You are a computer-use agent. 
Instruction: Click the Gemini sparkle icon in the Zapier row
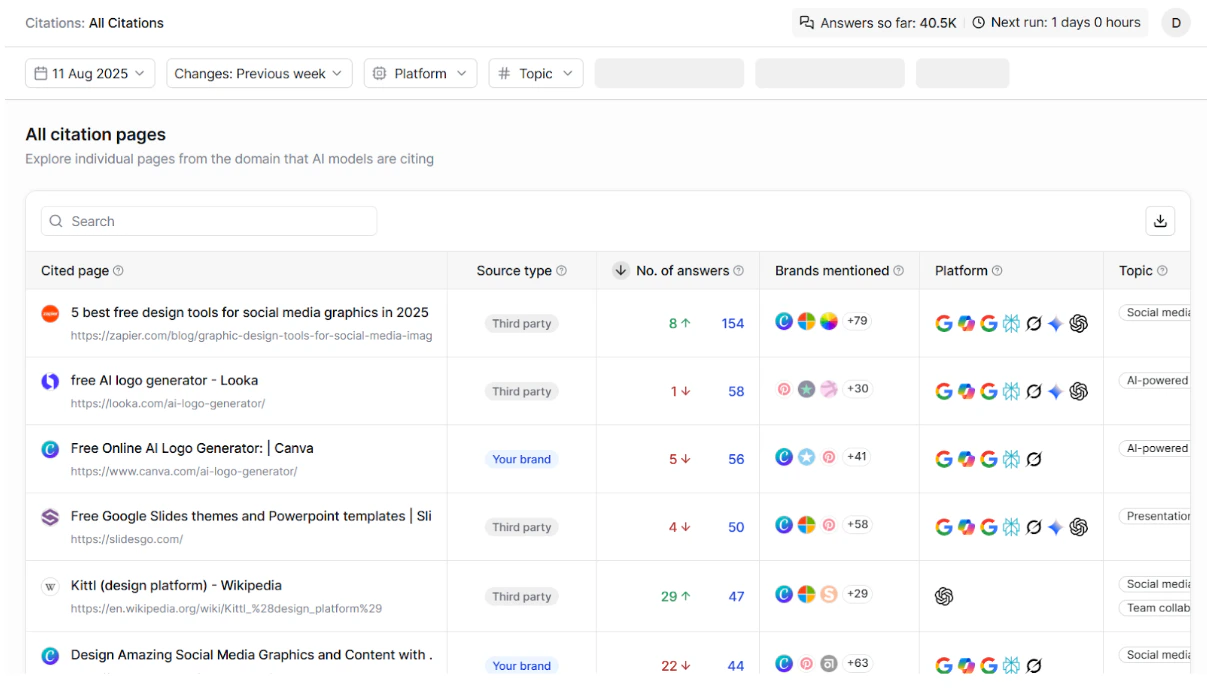(x=1055, y=323)
